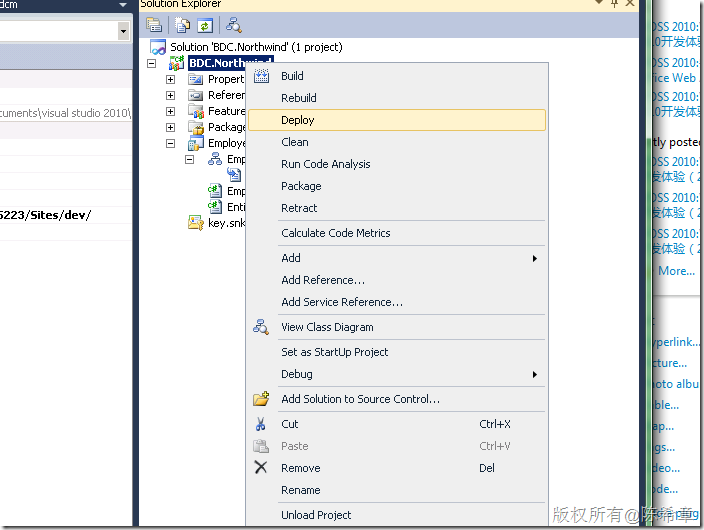Viewport: 704px width, 530px height.
Task: Click the '5223/Sites/dev/' property value
Action: tap(45, 215)
